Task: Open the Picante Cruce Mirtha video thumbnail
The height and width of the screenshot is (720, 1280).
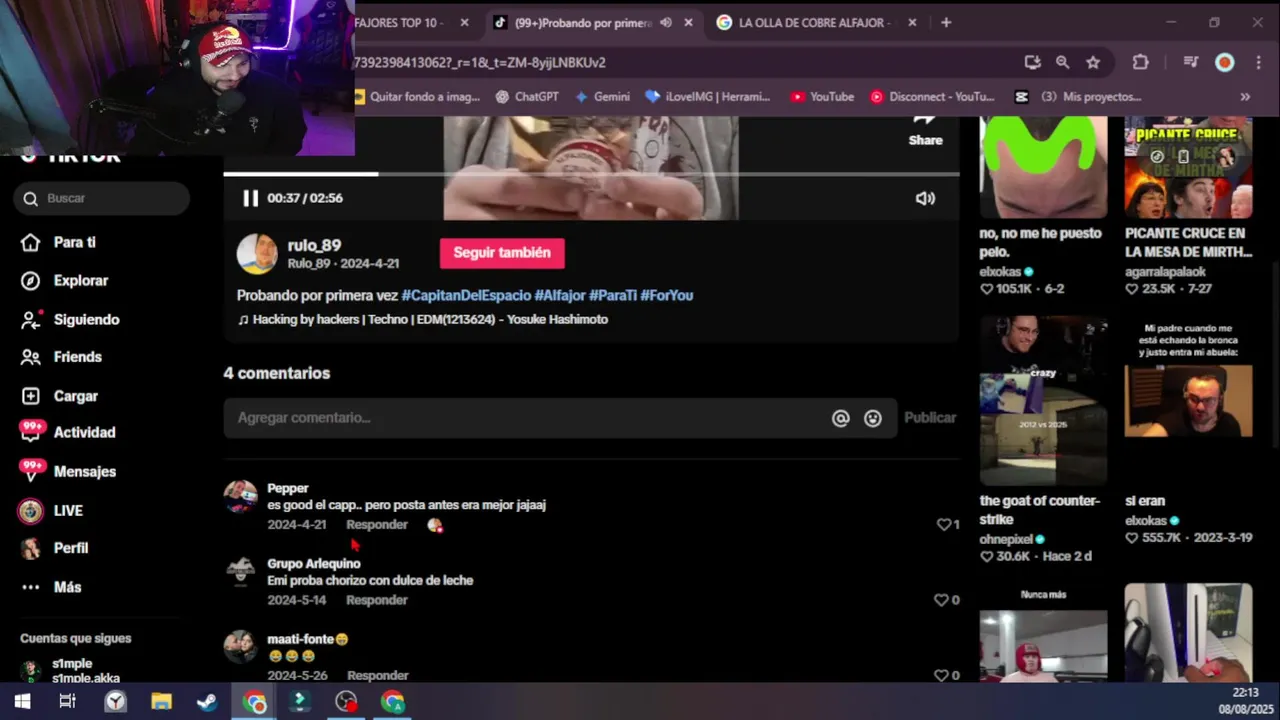Action: point(1188,167)
